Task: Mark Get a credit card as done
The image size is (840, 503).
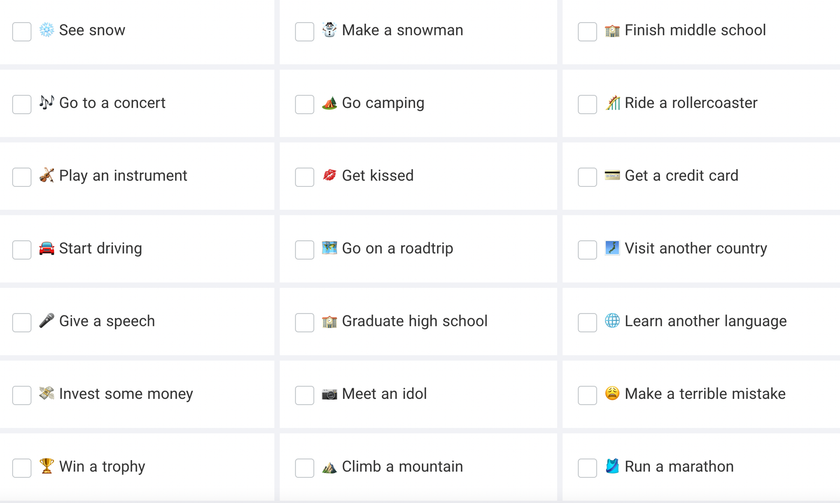Action: [588, 177]
